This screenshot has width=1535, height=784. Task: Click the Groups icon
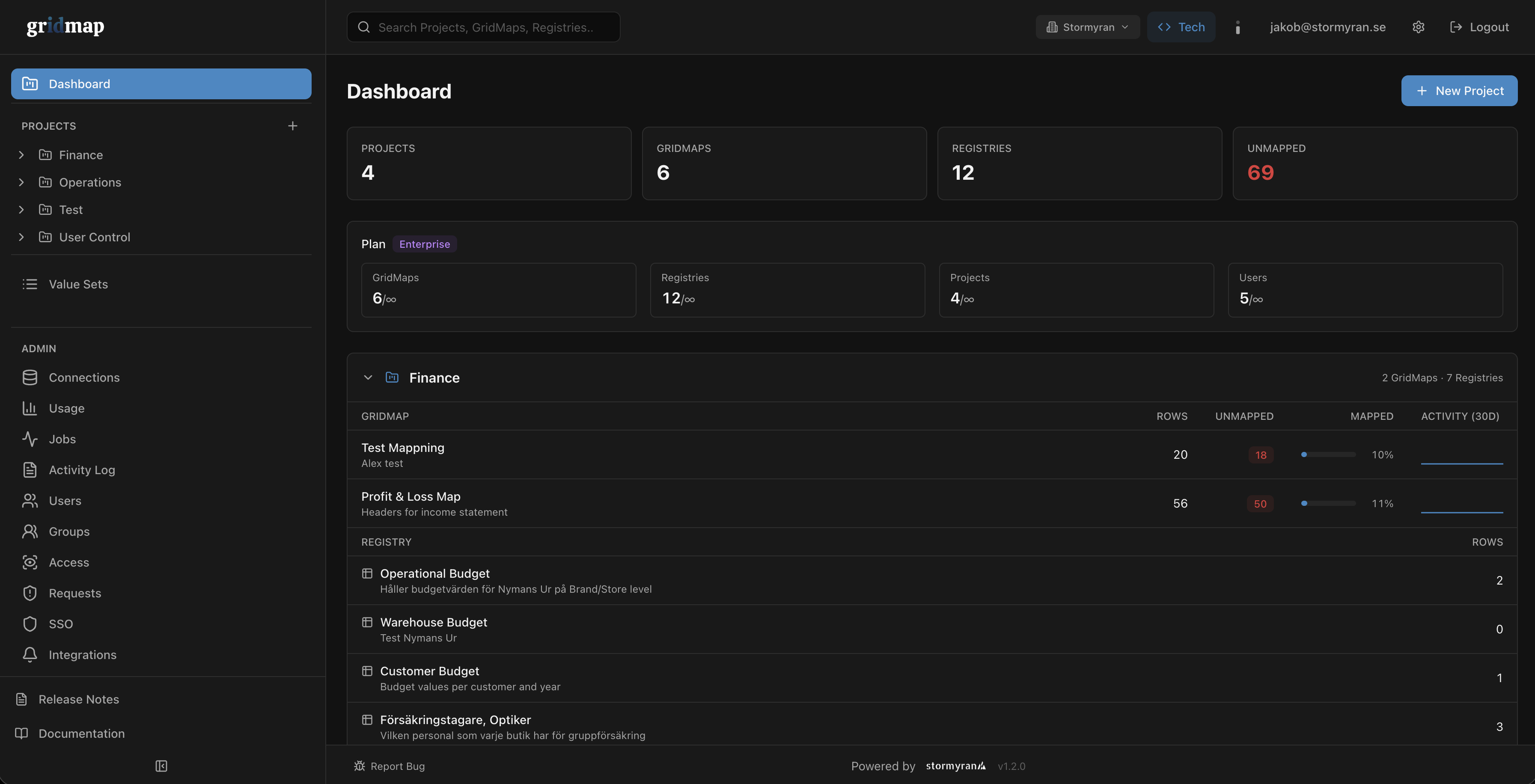point(30,532)
